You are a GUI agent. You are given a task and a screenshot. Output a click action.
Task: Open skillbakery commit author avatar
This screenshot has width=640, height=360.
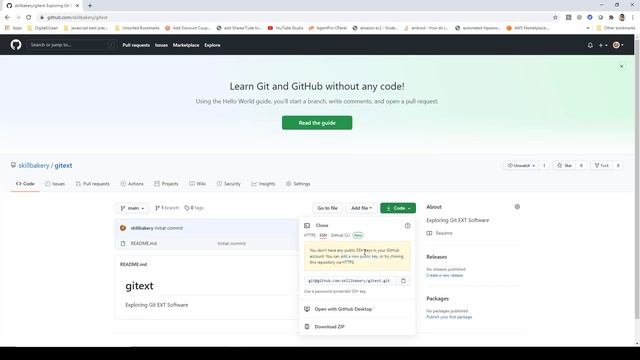tap(123, 228)
